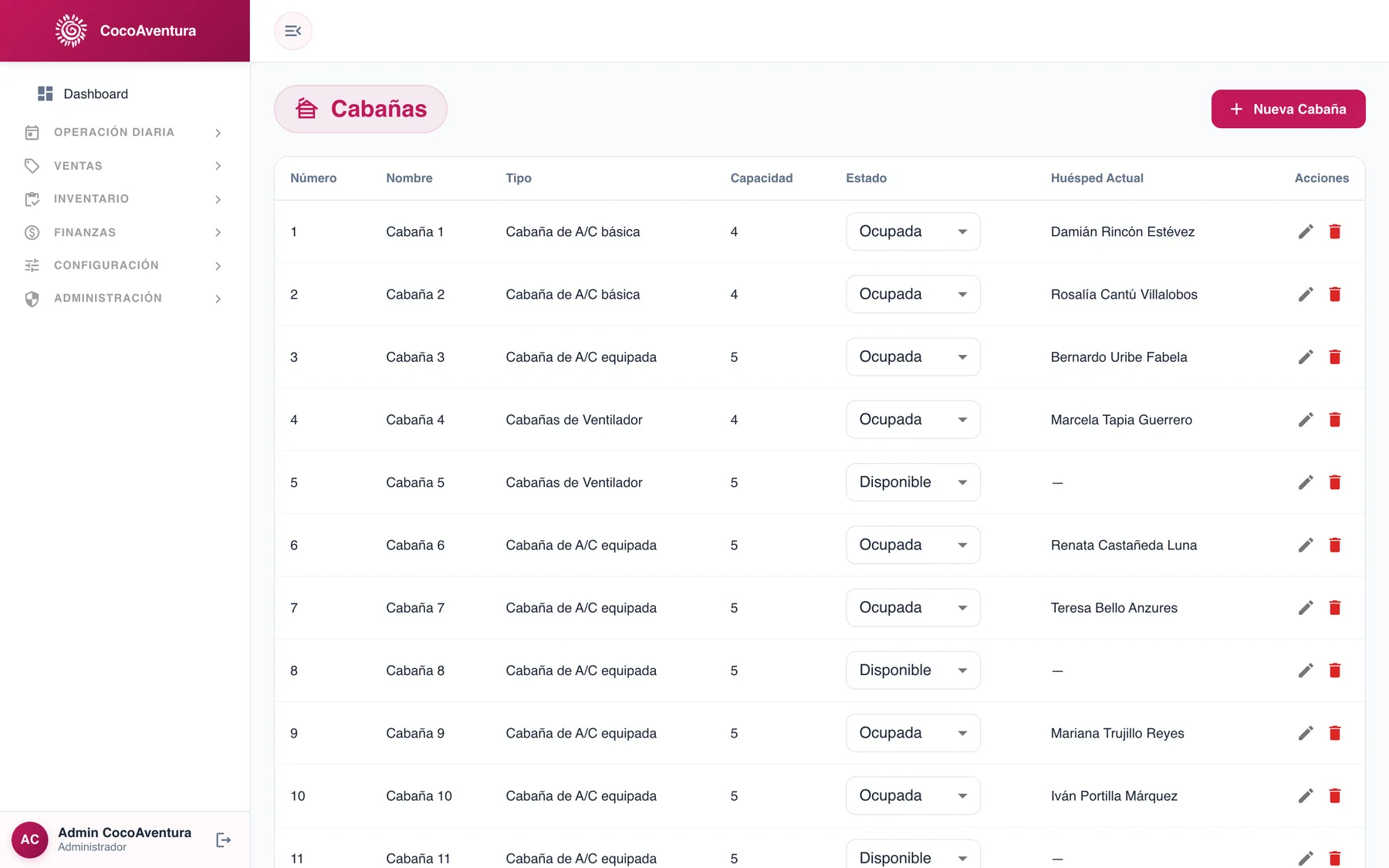
Task: Delete Cabaña 9 with trash icon
Action: [1335, 733]
